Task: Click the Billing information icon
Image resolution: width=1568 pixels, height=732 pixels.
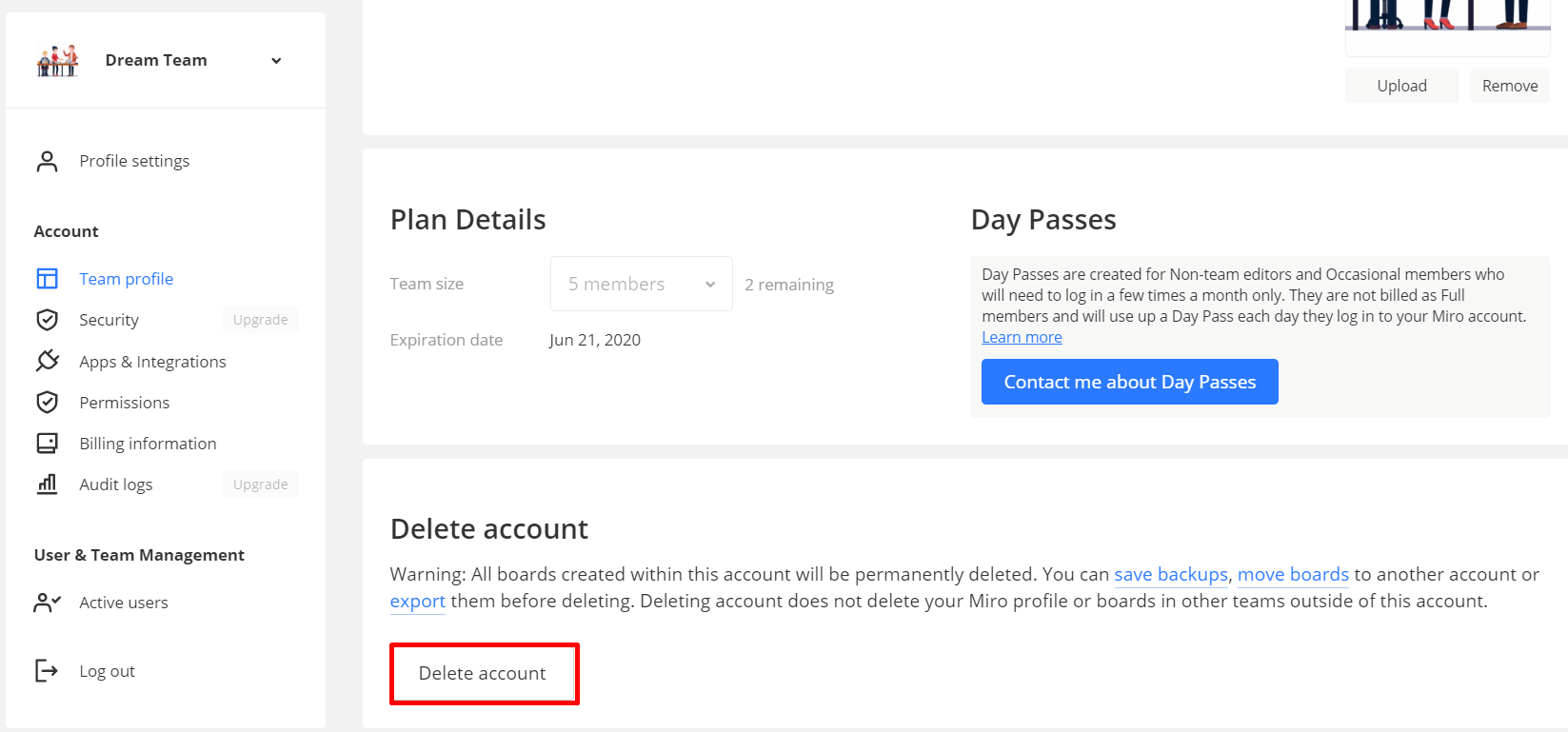Action: click(x=47, y=444)
